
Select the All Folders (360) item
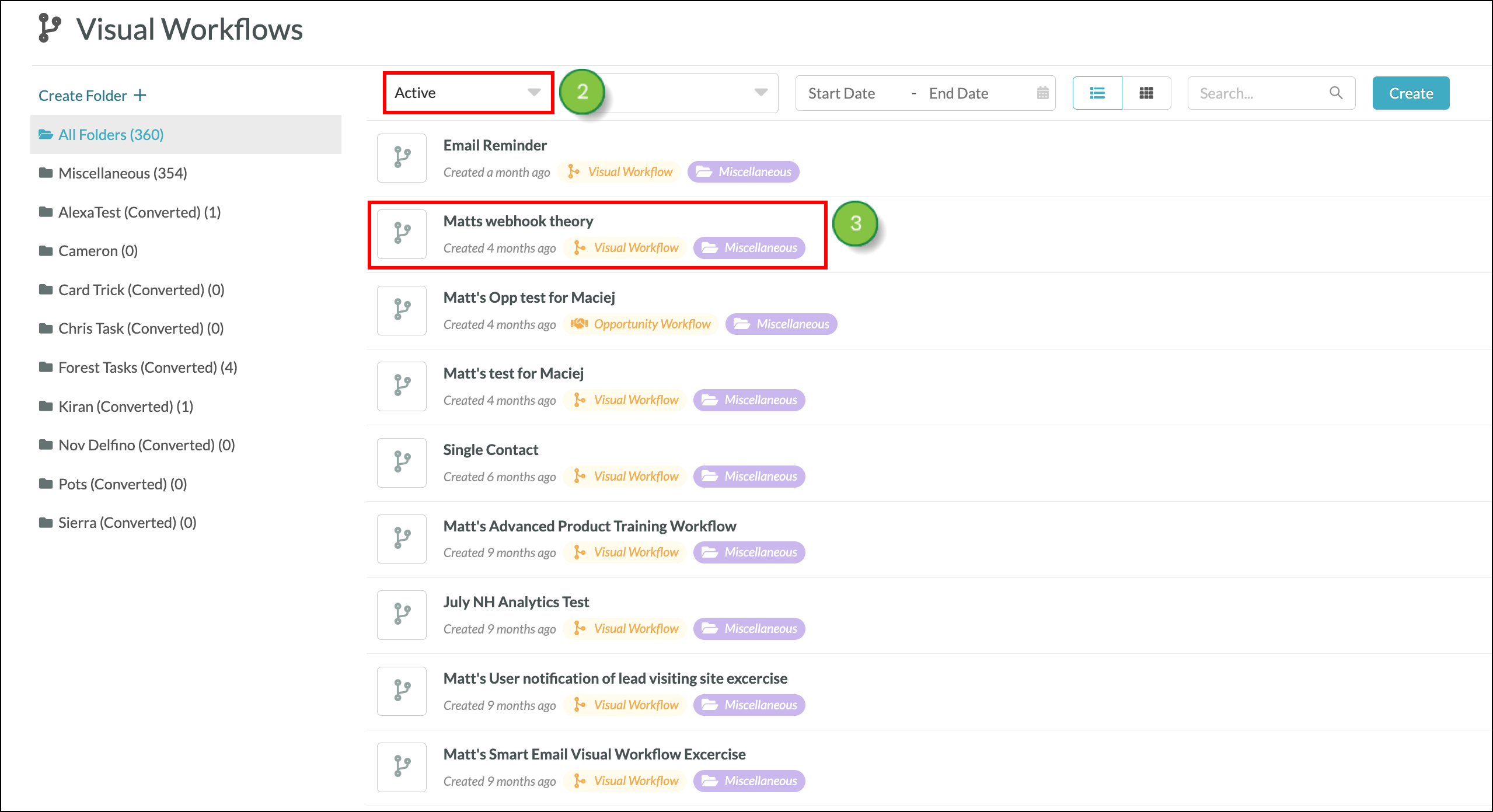[x=111, y=135]
